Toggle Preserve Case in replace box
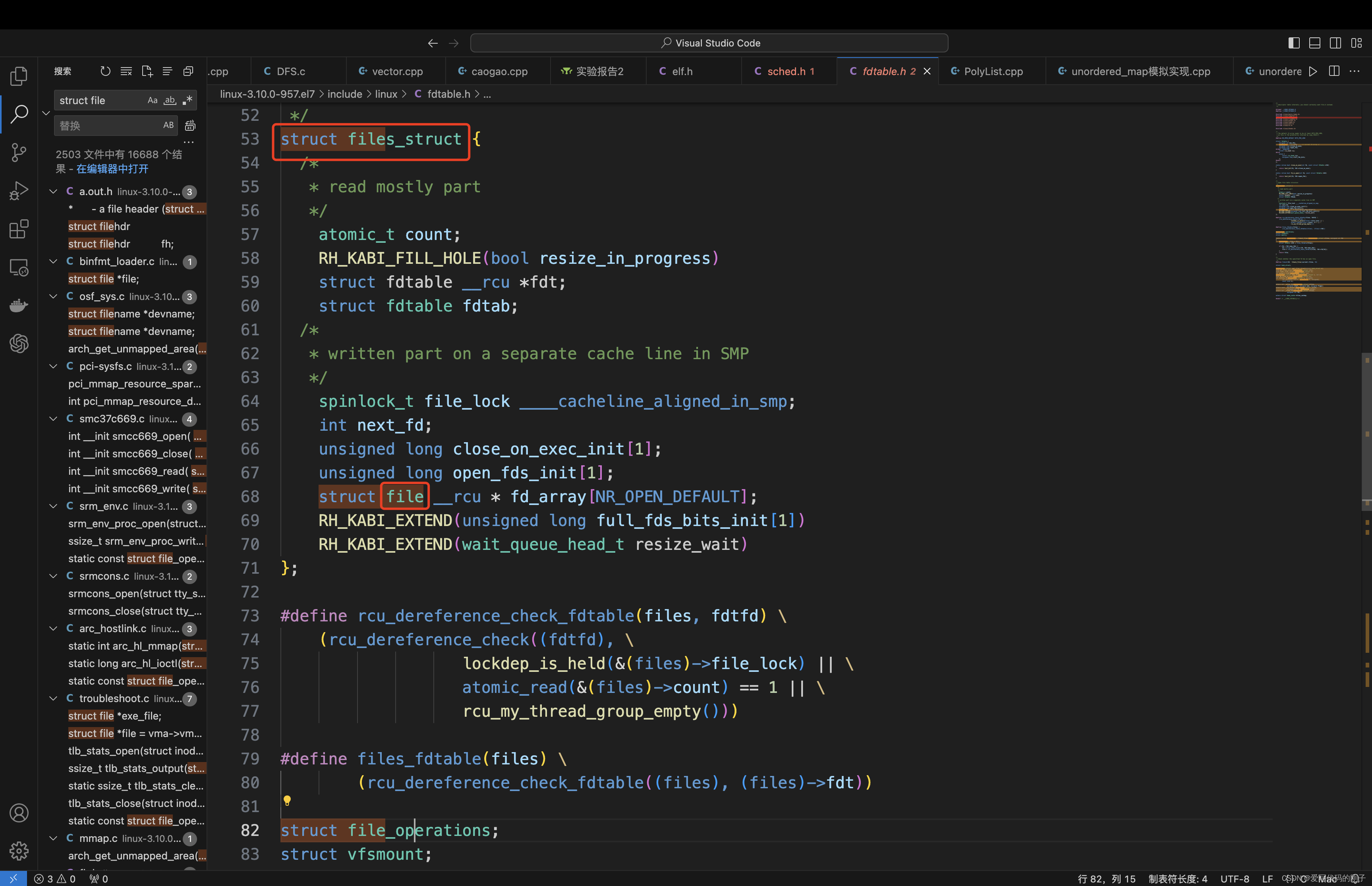Screen dimensions: 1372x886 [168, 125]
